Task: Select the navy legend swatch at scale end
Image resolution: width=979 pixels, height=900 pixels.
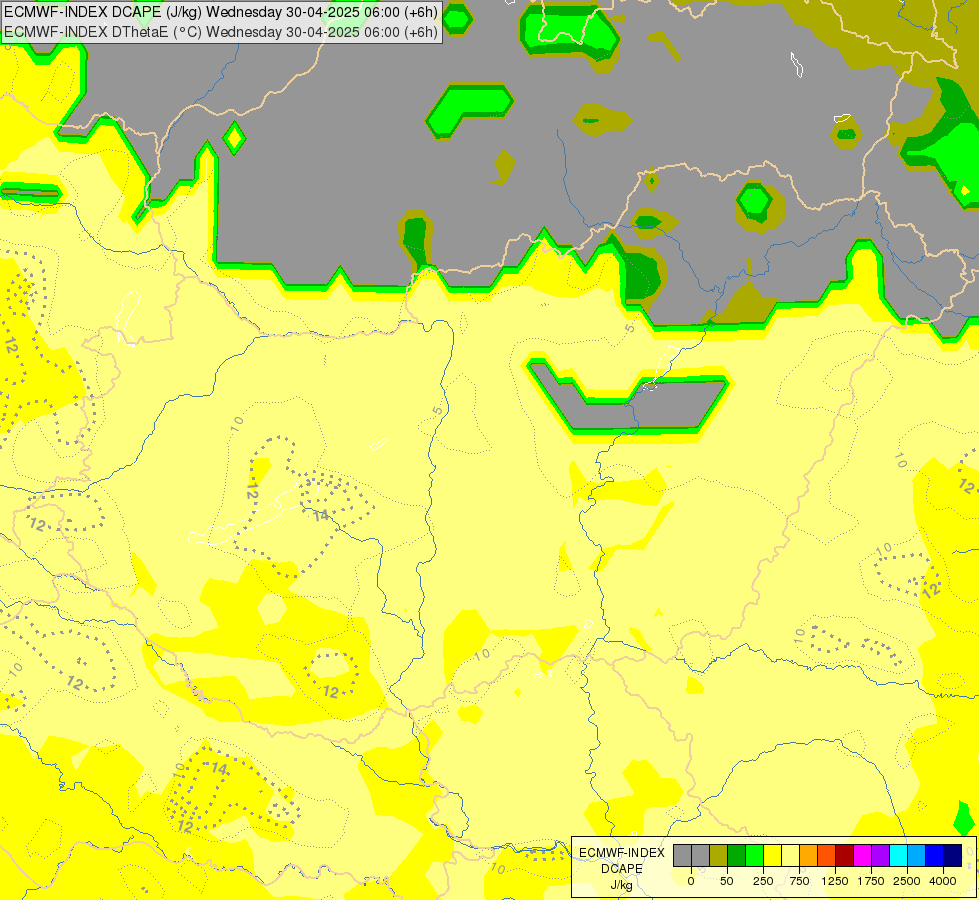Action: click(953, 855)
